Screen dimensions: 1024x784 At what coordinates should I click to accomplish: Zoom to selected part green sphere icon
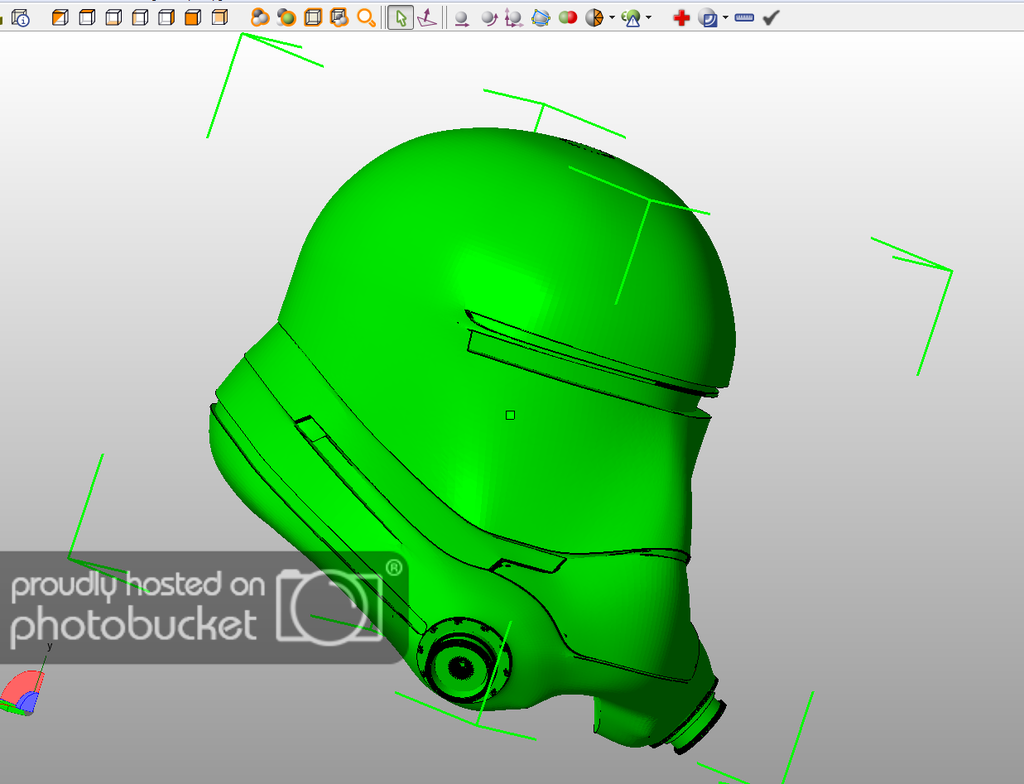tap(286, 18)
